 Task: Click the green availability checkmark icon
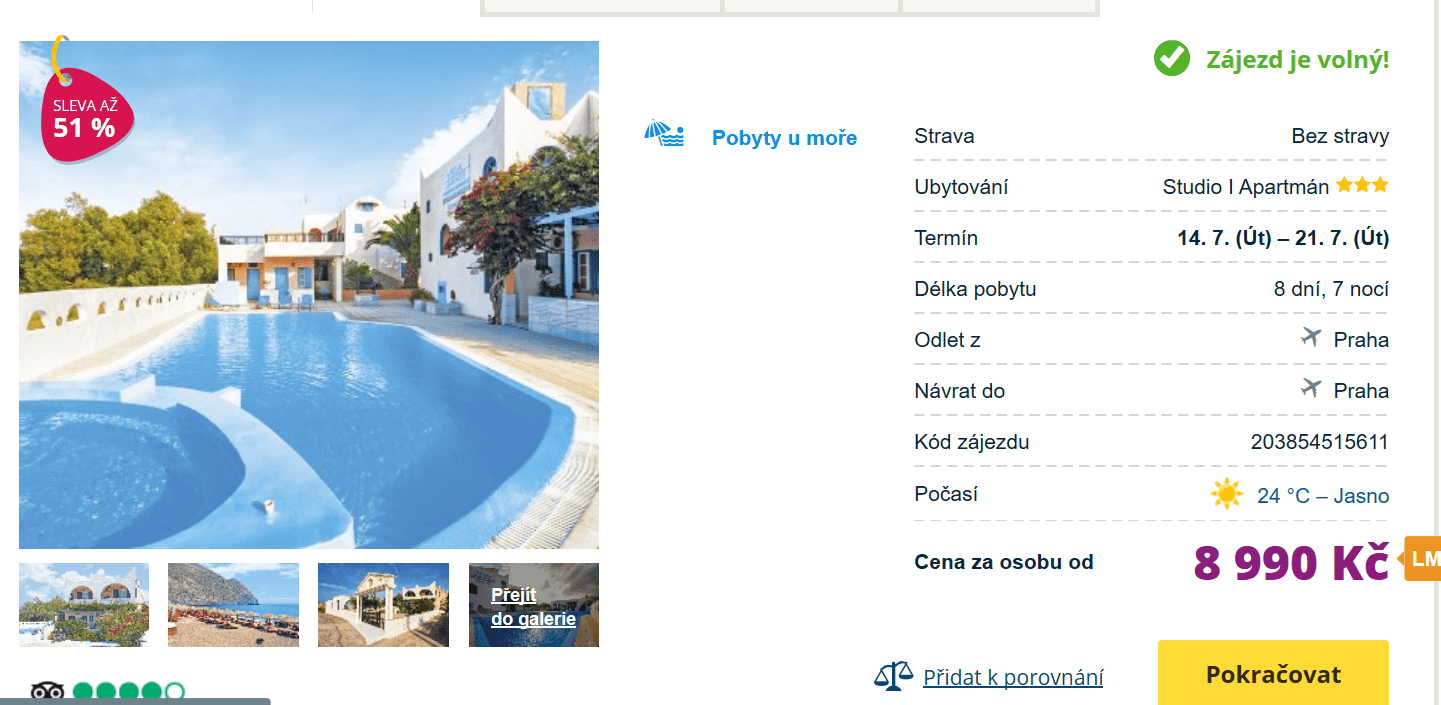(1171, 59)
